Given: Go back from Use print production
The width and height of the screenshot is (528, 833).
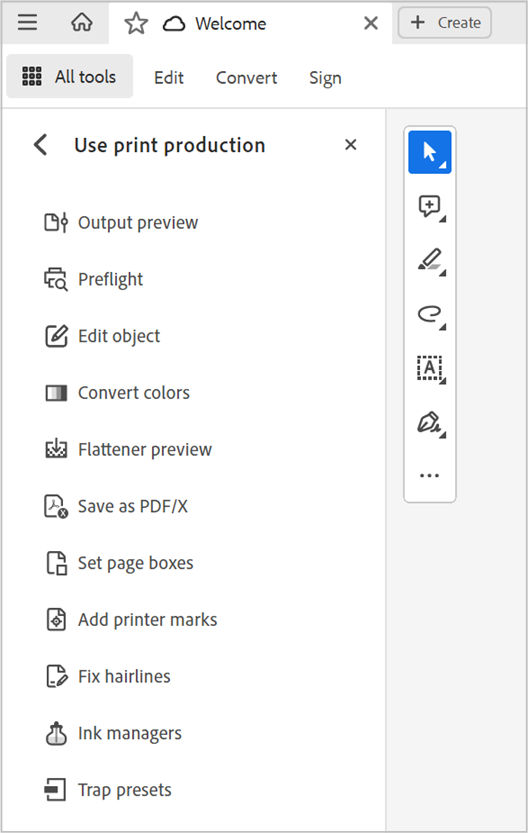Looking at the screenshot, I should pos(40,144).
